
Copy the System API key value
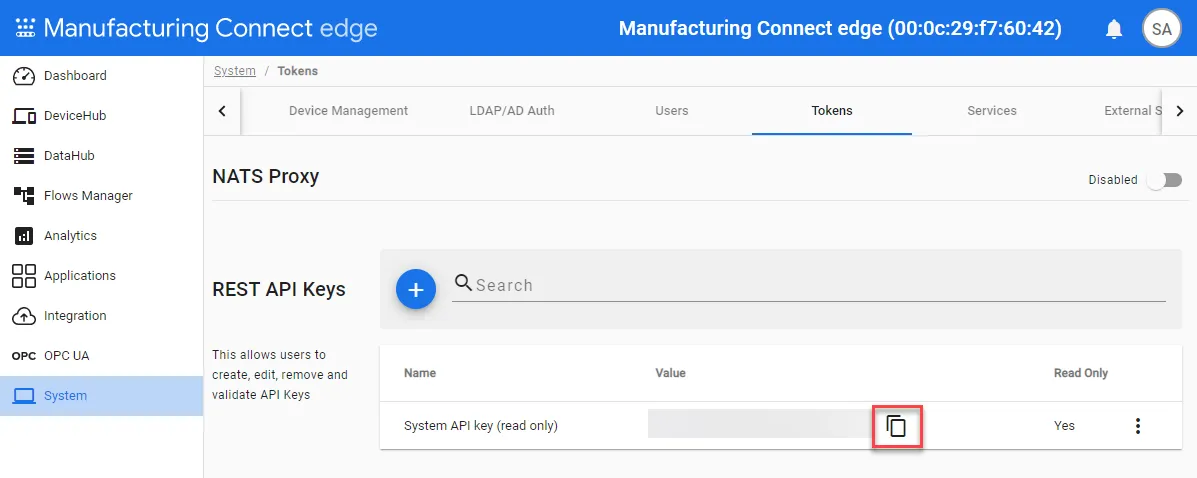tap(897, 426)
